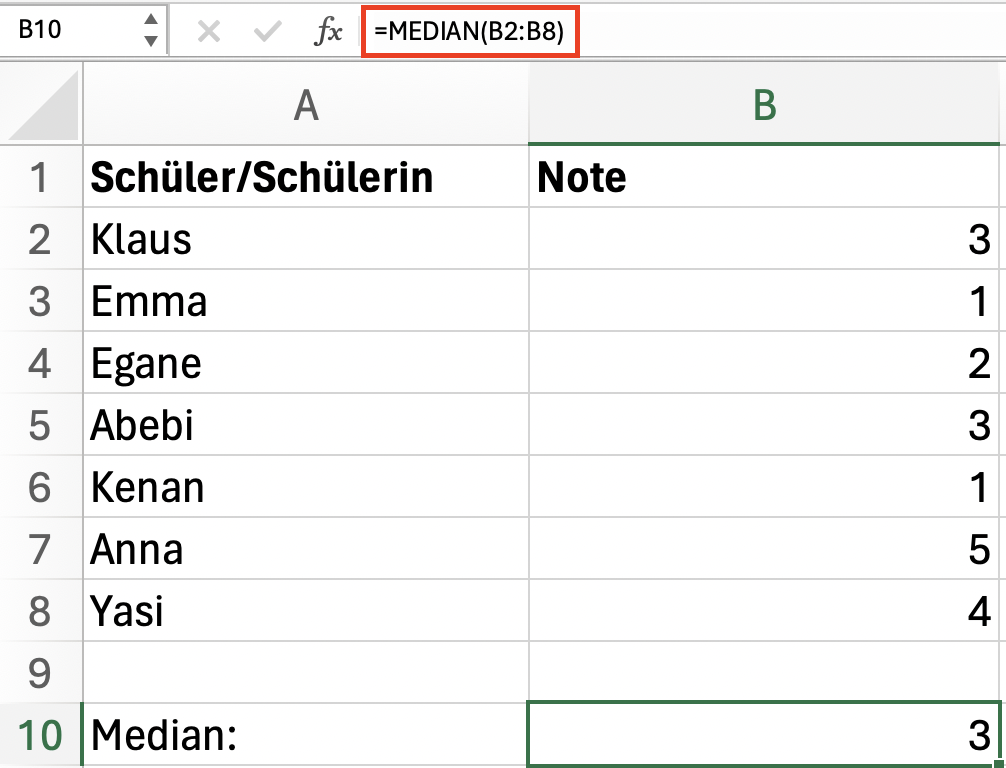Viewport: 1006px width, 768px height.
Task: Select row 1 header
Action: pos(41,177)
